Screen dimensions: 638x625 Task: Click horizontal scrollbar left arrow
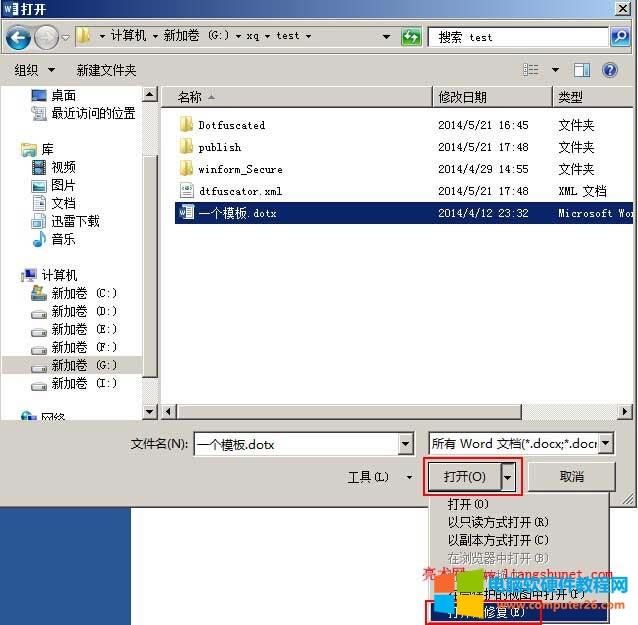pos(169,412)
